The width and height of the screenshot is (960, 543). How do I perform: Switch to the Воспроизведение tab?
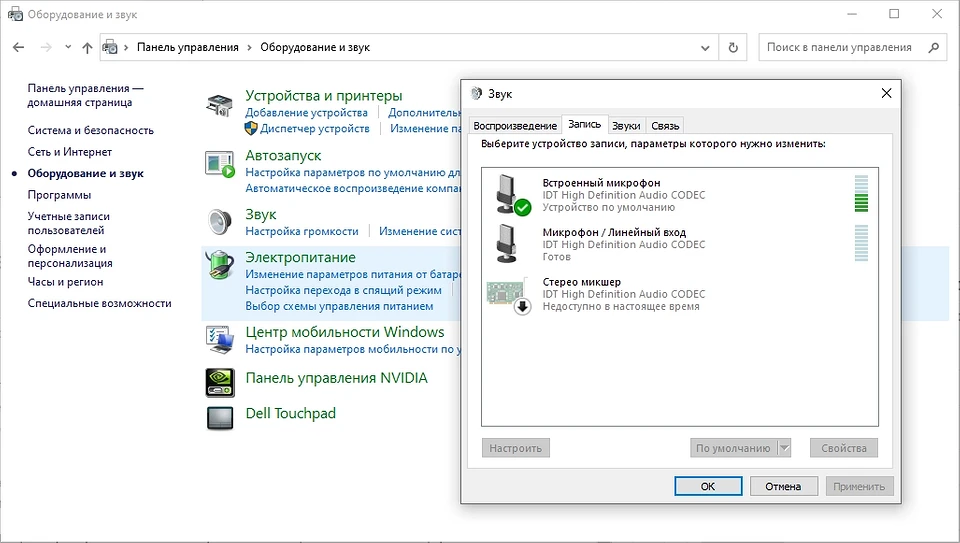pyautogui.click(x=515, y=125)
